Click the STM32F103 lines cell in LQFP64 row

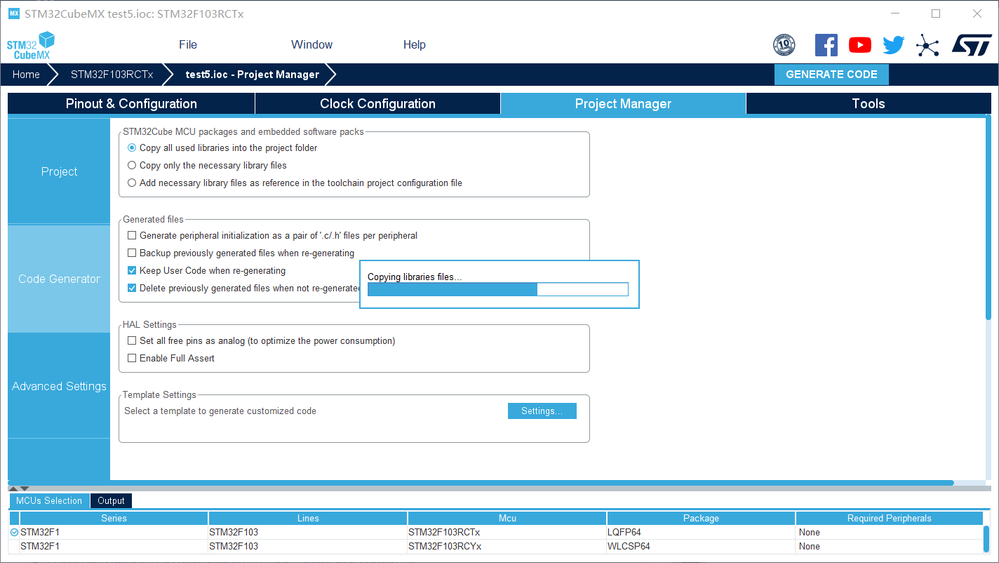tap(308, 532)
